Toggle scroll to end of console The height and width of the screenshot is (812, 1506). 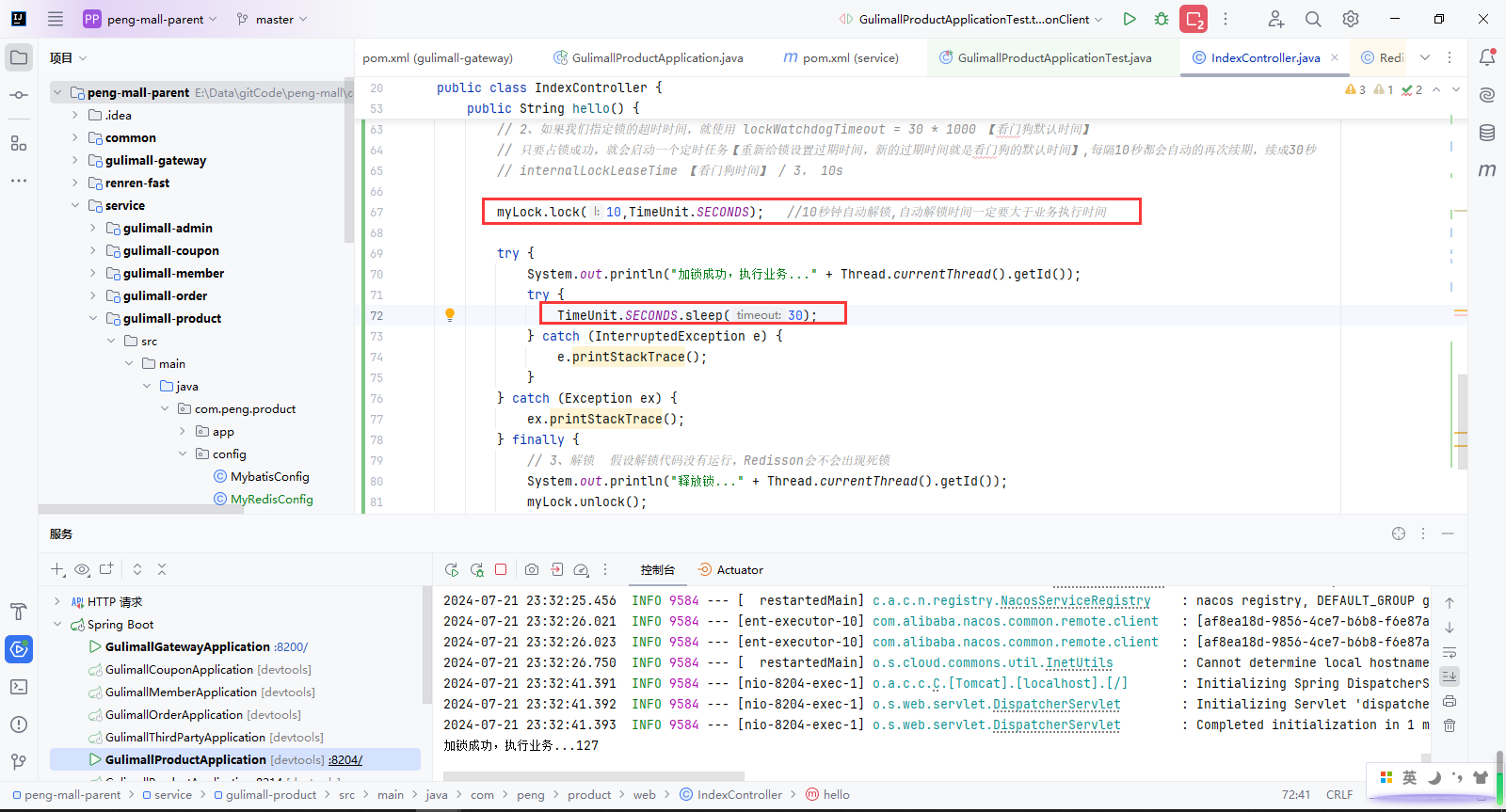coord(1450,677)
